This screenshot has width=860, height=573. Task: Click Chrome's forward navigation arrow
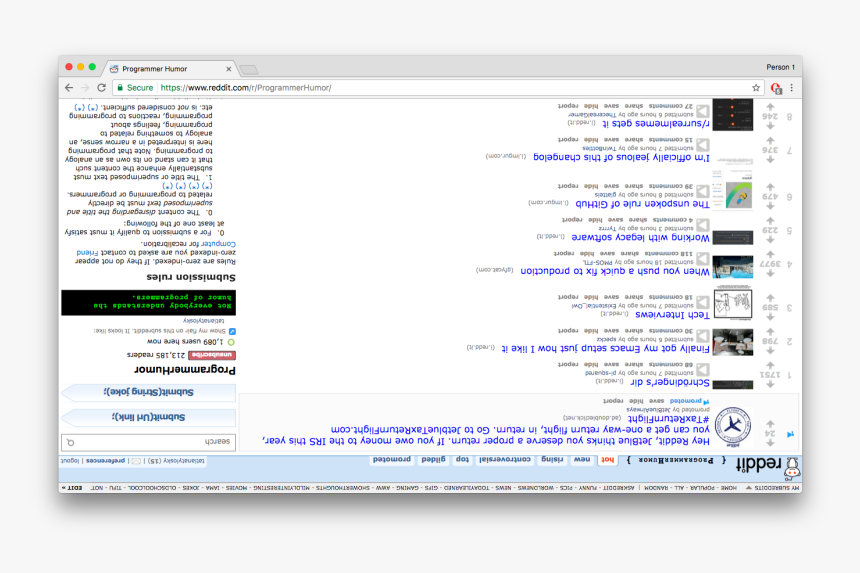tap(85, 88)
